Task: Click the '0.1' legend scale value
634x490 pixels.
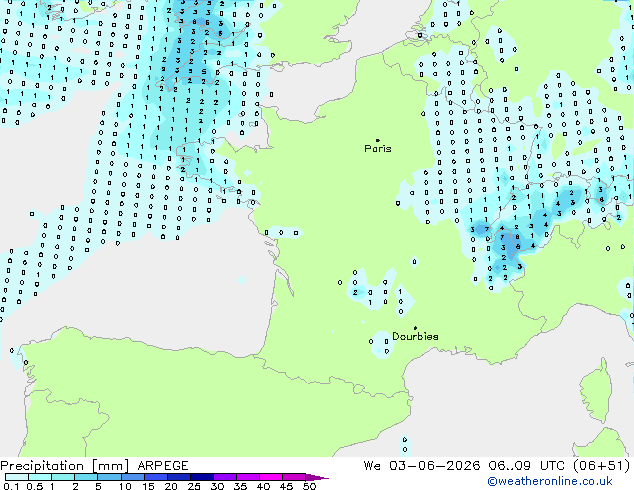Action: 11,486
